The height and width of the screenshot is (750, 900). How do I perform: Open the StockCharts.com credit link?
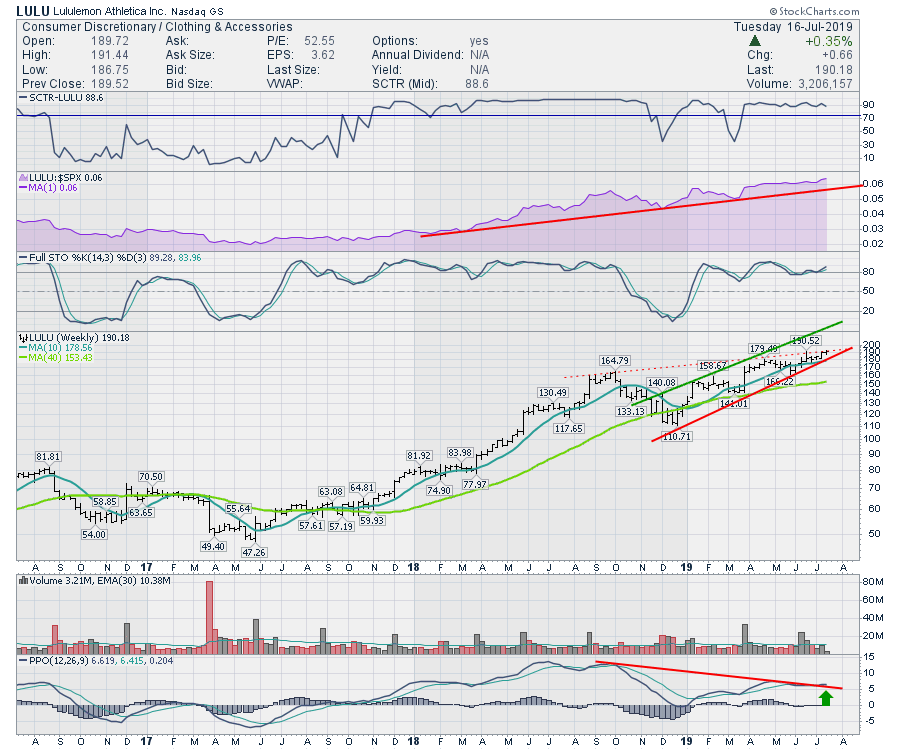814,11
